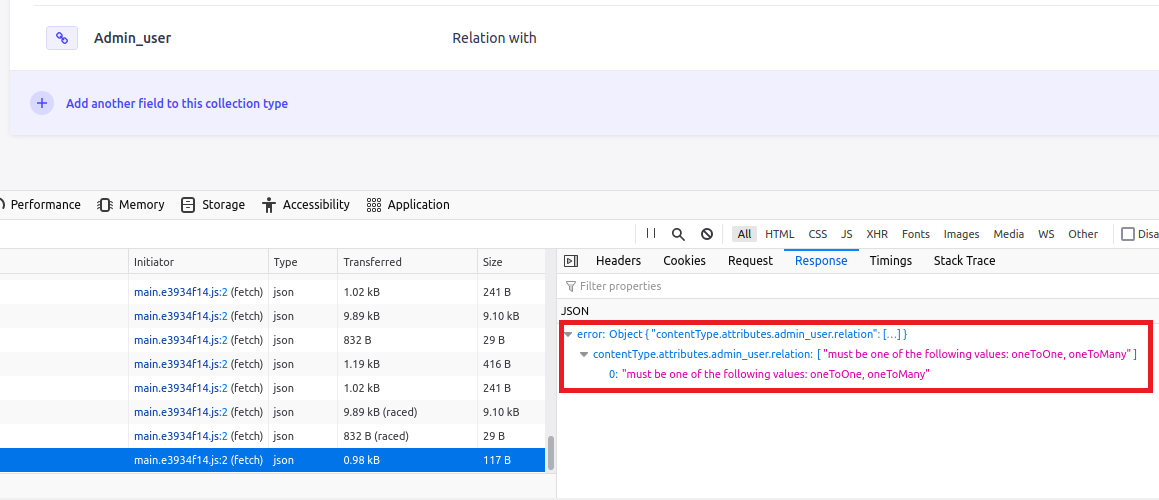Open the Storage devtools tab
Screen dimensions: 1159x500
213,205
